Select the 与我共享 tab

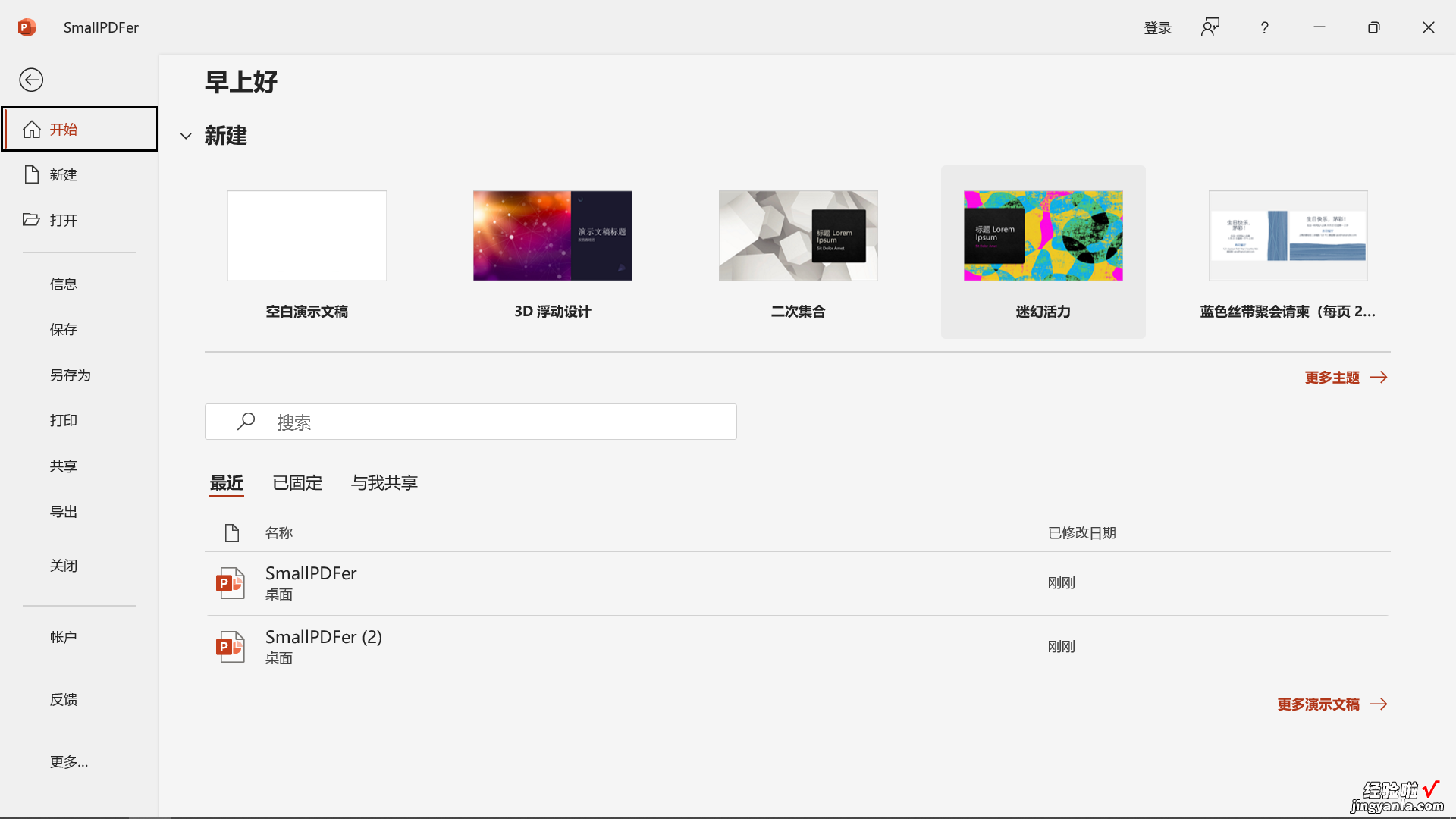click(x=384, y=481)
